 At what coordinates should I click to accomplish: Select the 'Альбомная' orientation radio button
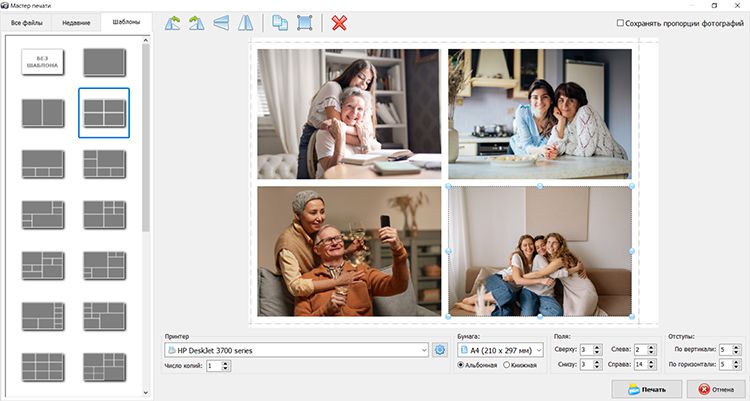click(461, 365)
